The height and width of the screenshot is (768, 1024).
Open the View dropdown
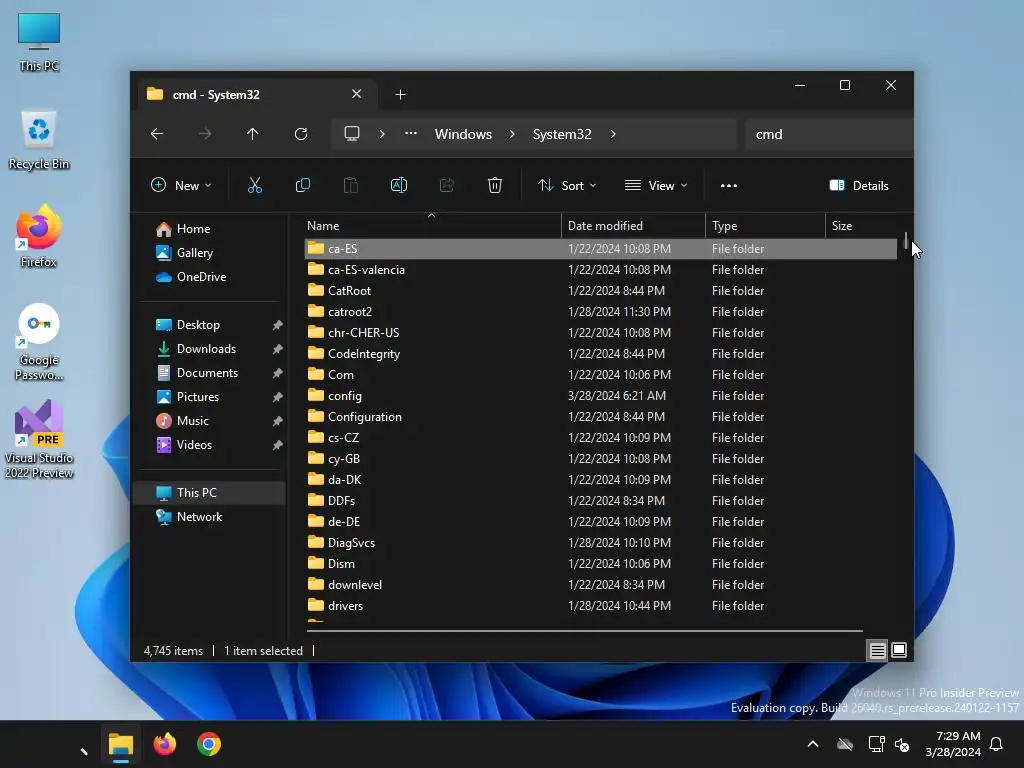656,185
